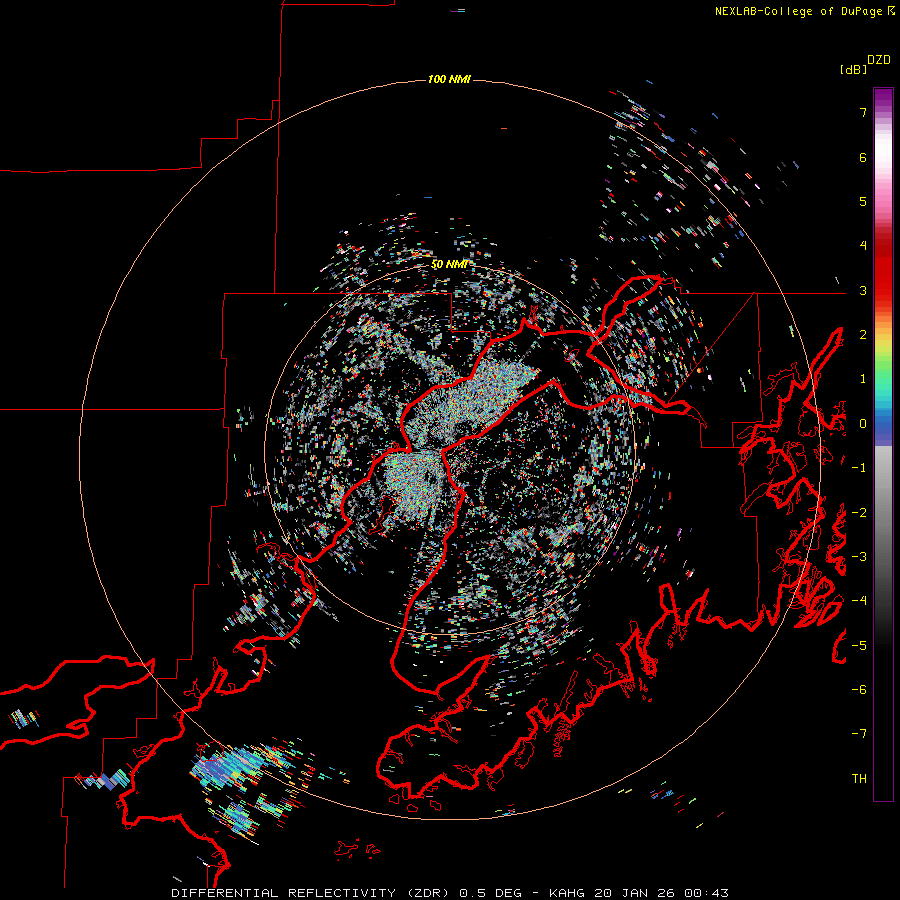
Task: Click the -5 dB tick label on color scale
Action: point(859,646)
